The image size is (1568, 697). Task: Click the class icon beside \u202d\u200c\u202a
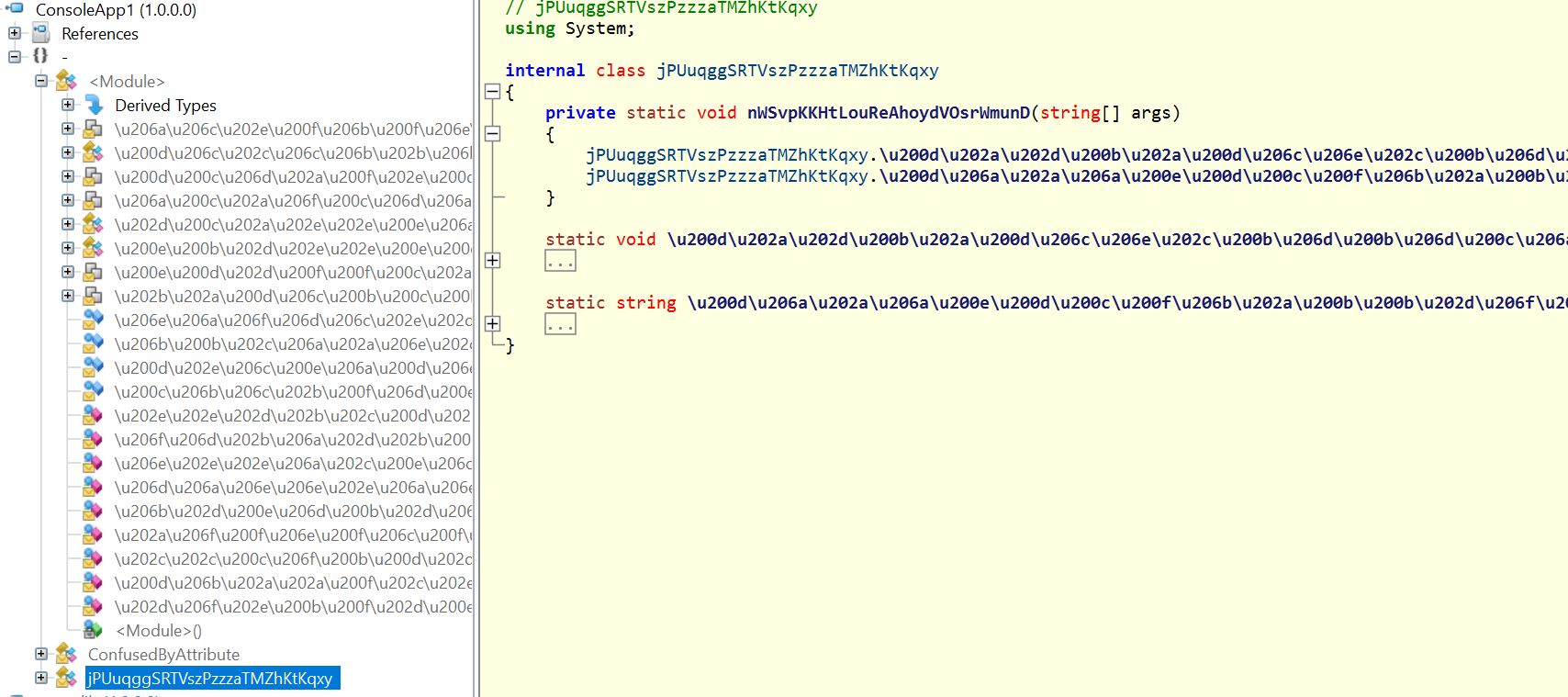[94, 224]
